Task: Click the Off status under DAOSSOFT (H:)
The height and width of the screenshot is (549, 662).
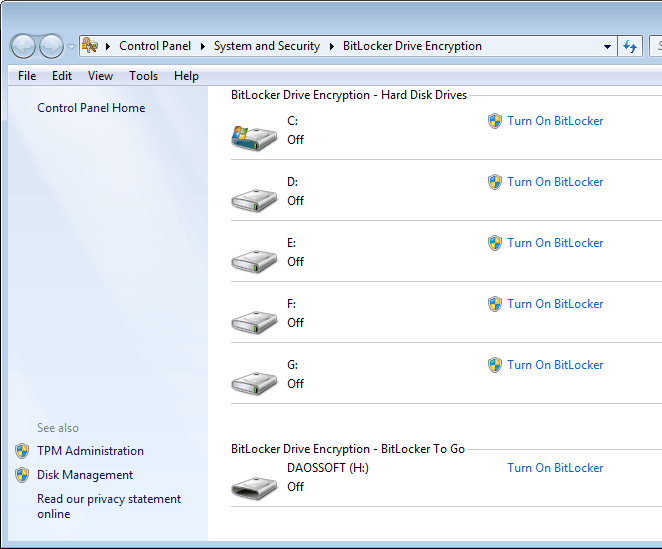Action: pos(295,486)
